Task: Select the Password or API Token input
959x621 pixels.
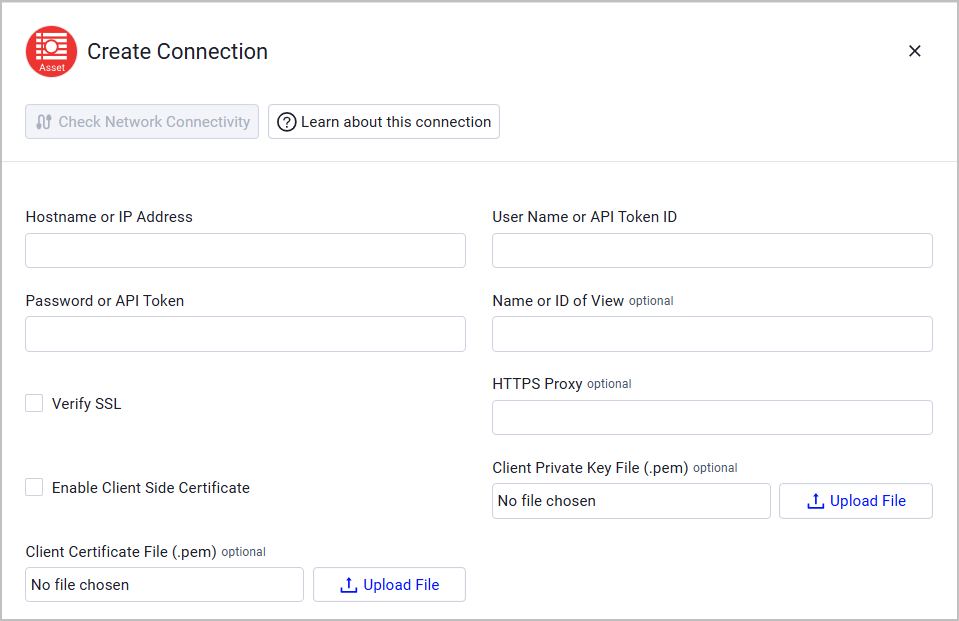Action: (245, 334)
